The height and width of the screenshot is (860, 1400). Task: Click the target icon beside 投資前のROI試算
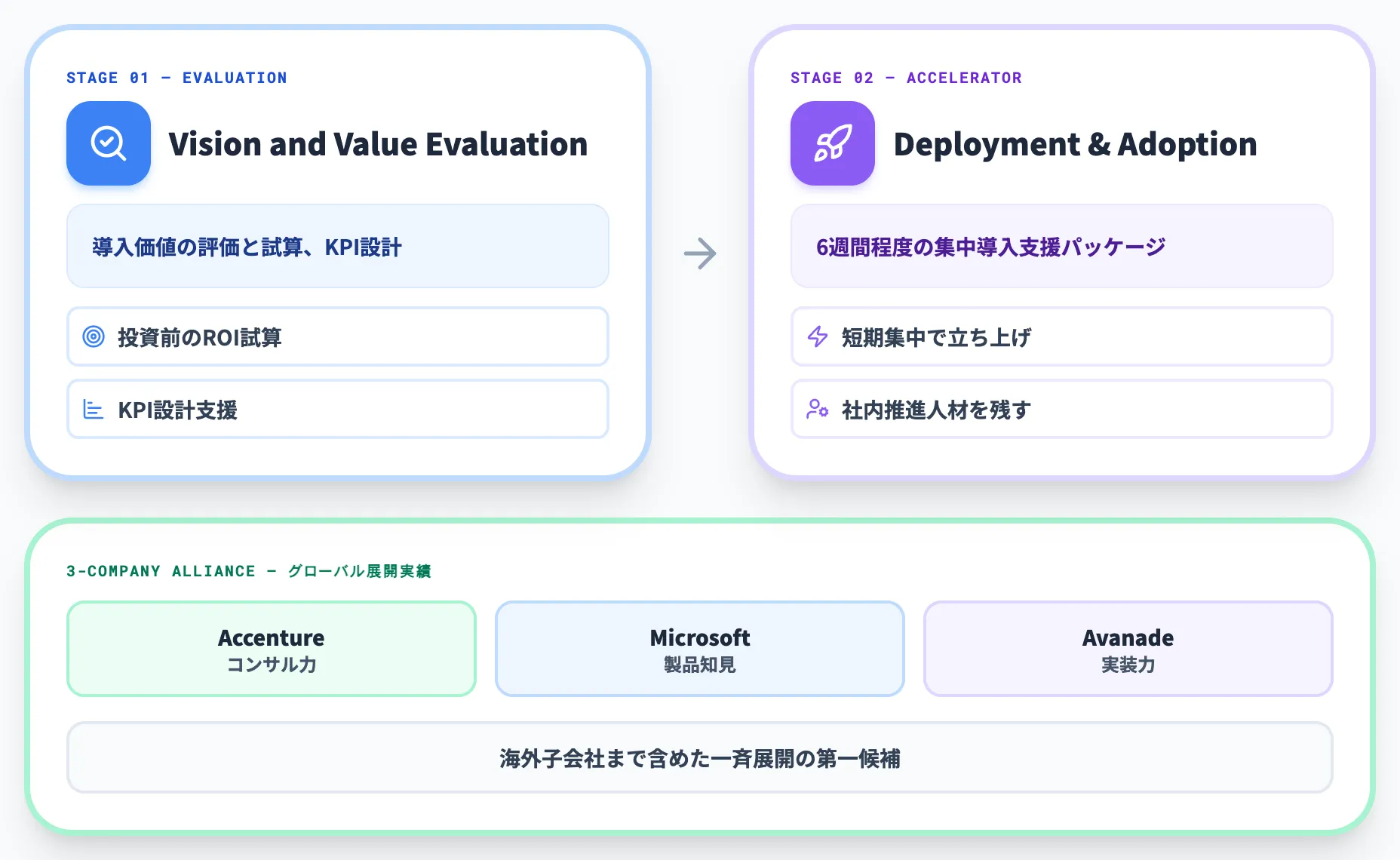tap(94, 336)
